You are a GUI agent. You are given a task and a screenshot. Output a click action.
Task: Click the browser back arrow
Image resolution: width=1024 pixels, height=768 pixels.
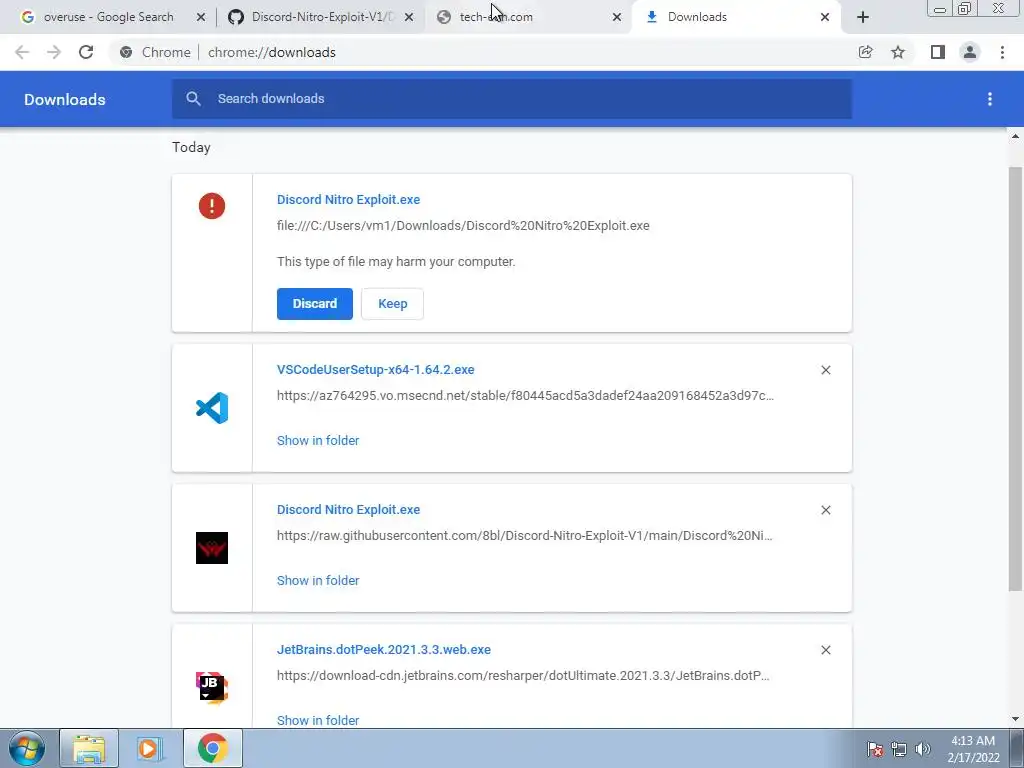pos(22,52)
